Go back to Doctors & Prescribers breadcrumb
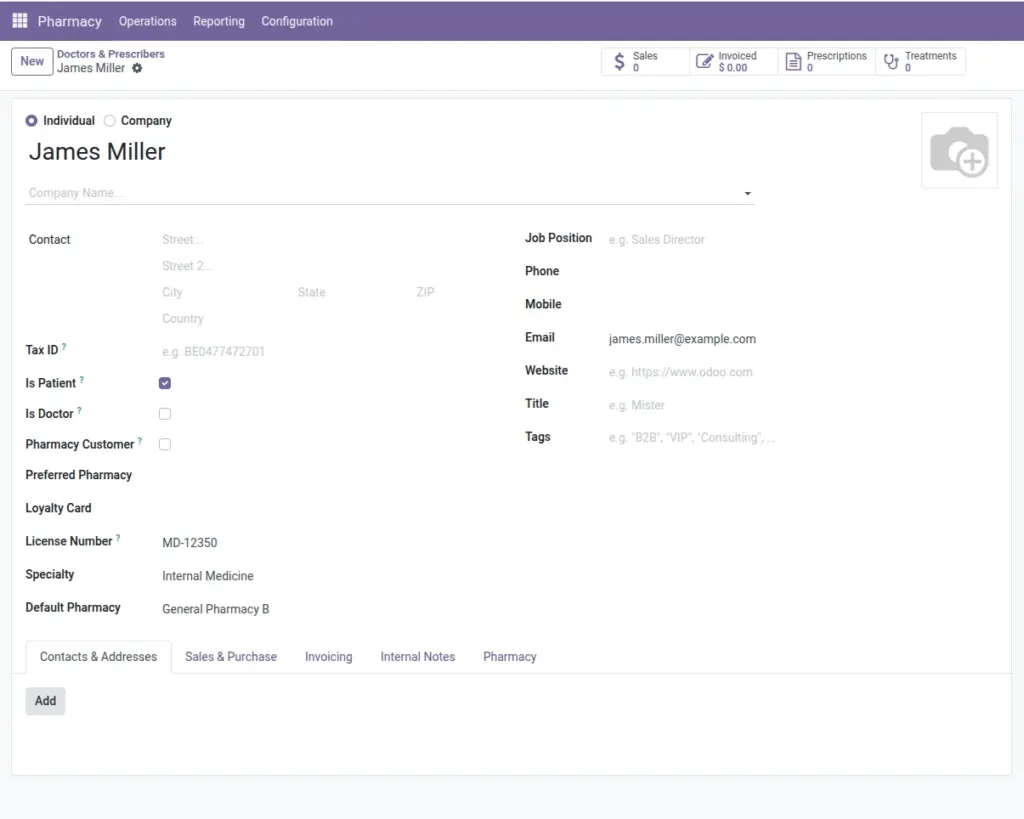Screen dimensions: 1024x819 111,54
